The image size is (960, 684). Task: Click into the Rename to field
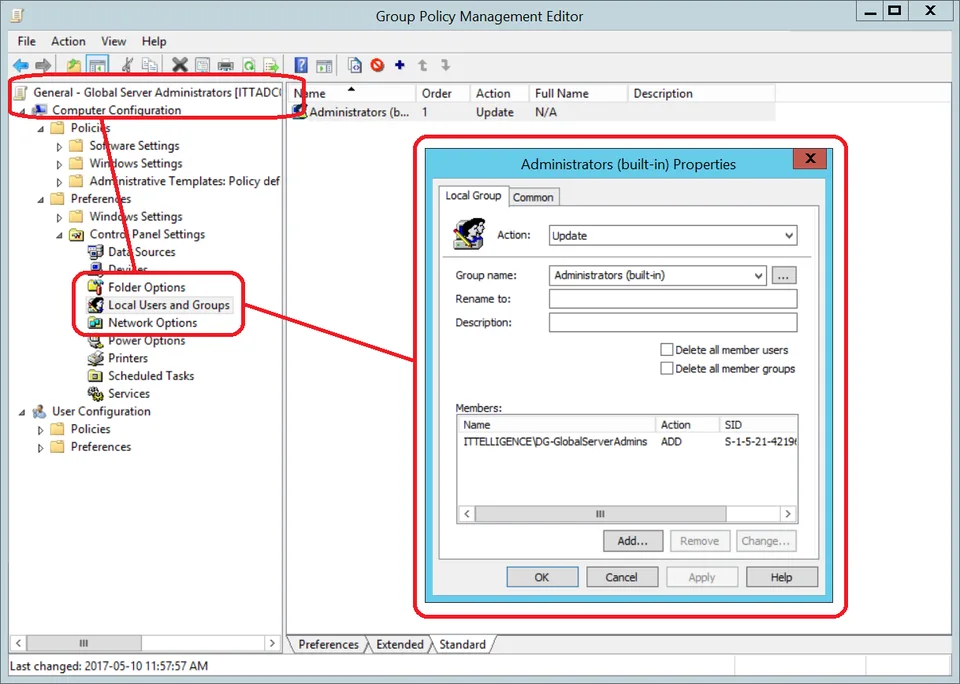pos(673,299)
